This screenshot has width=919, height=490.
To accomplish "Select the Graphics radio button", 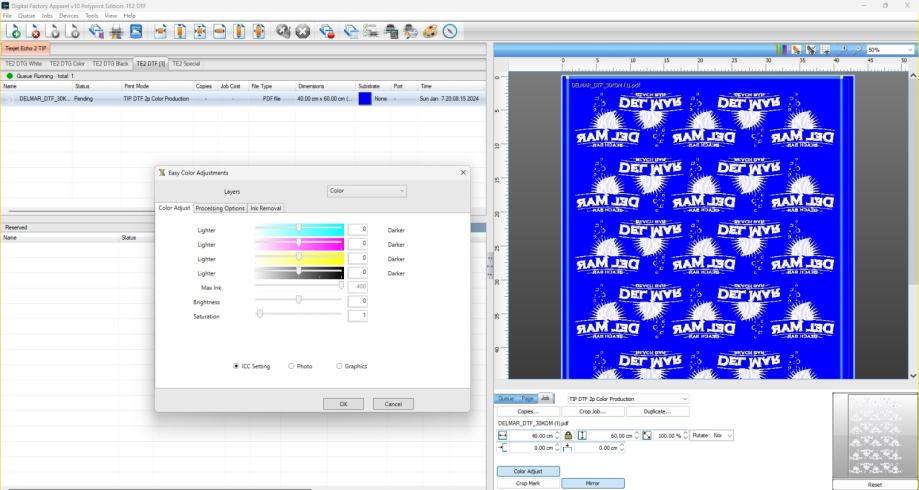I will coord(339,366).
